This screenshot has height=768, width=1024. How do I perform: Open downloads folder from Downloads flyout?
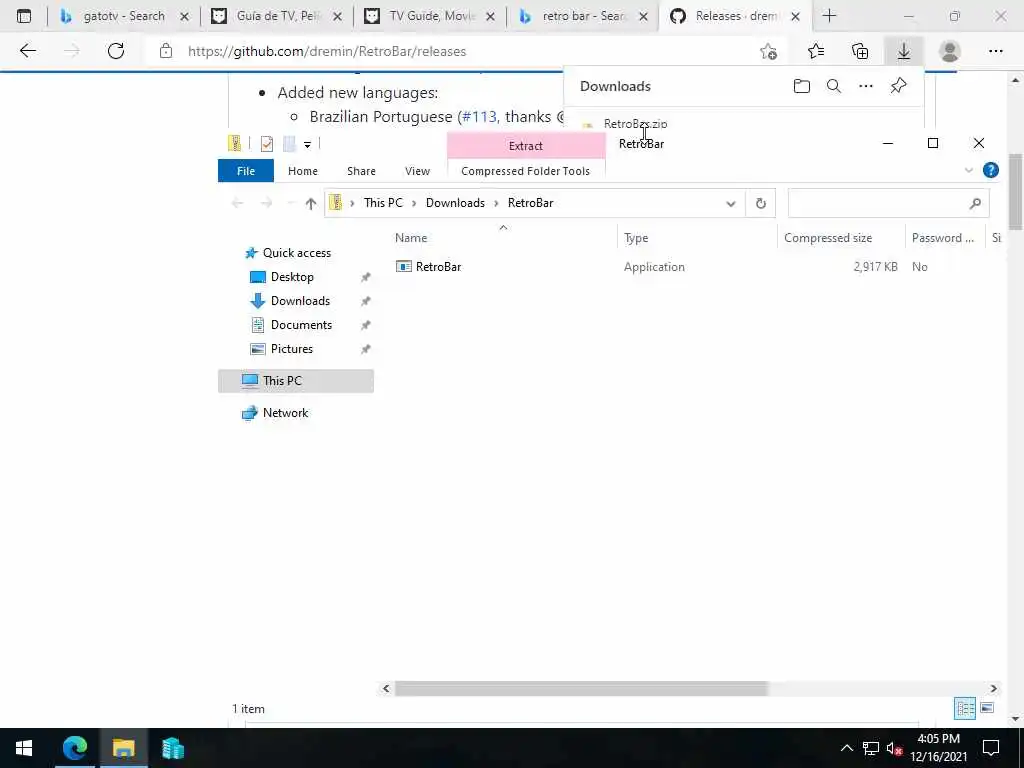pos(802,86)
